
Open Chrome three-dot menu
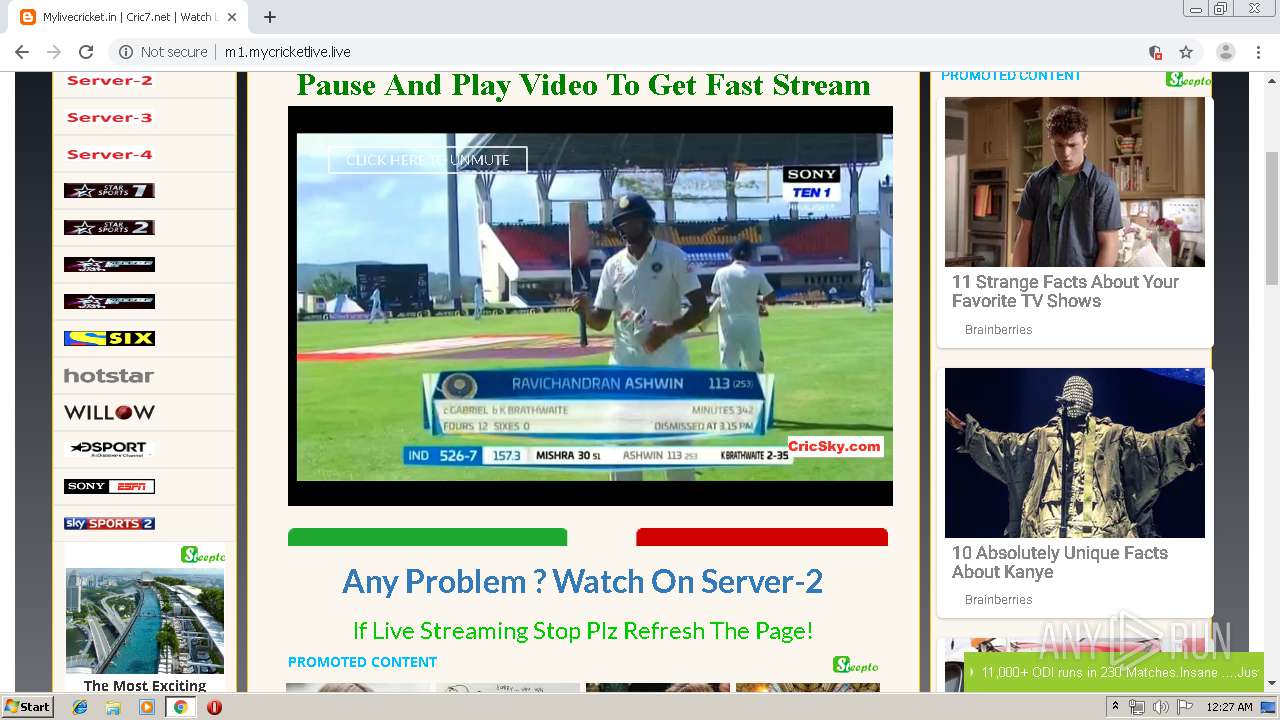(1258, 52)
